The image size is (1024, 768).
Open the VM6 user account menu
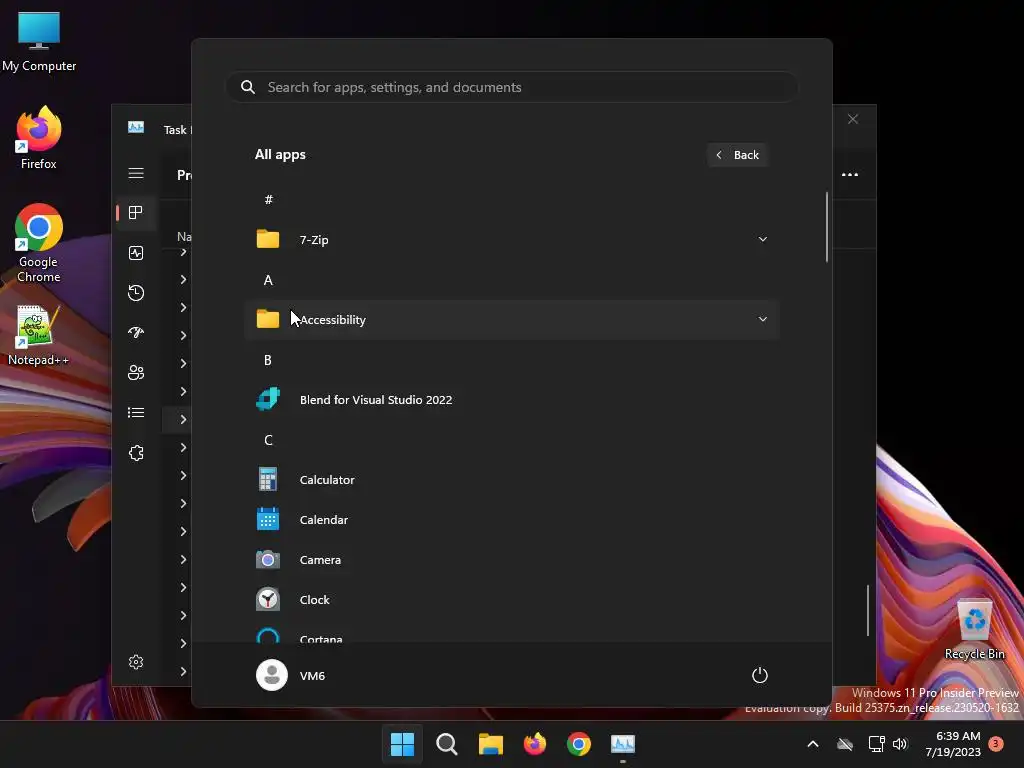pos(291,675)
